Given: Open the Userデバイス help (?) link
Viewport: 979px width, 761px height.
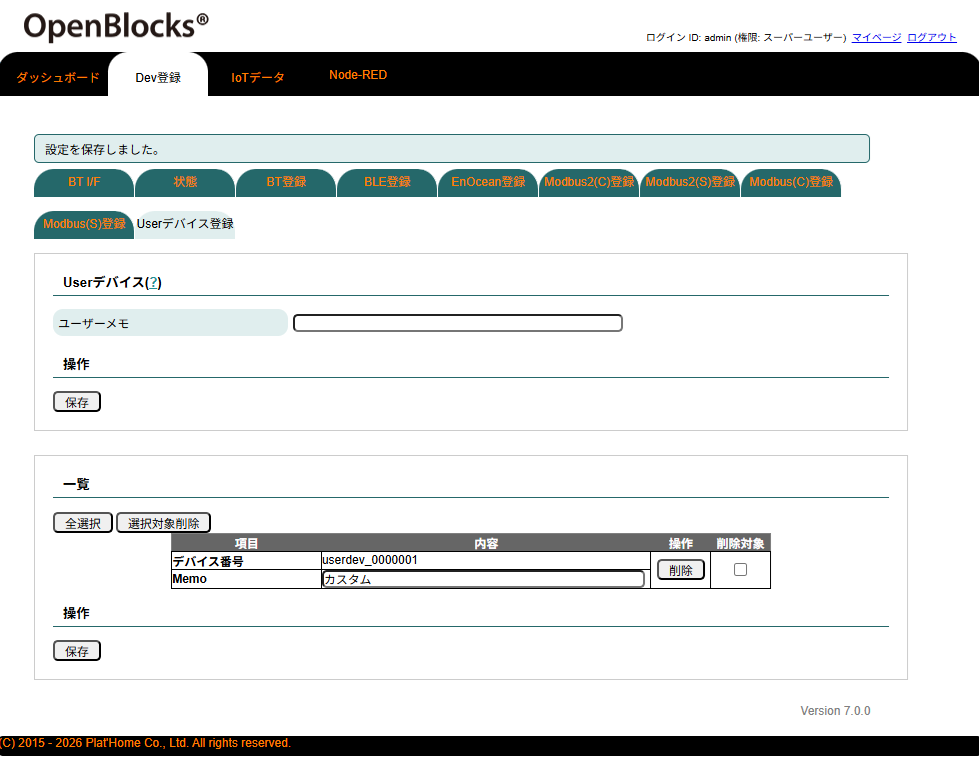Looking at the screenshot, I should click(153, 283).
